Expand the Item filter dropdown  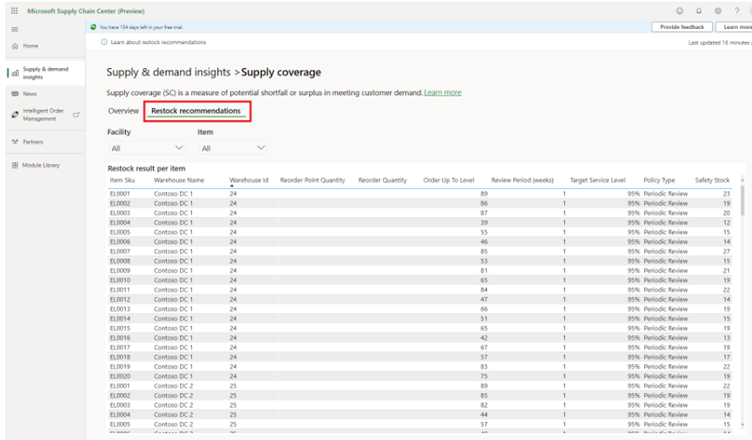point(232,148)
